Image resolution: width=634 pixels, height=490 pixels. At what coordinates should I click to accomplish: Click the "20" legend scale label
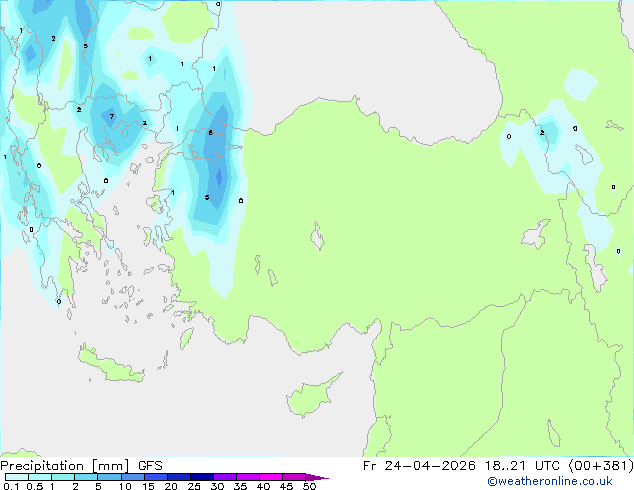[171, 486]
